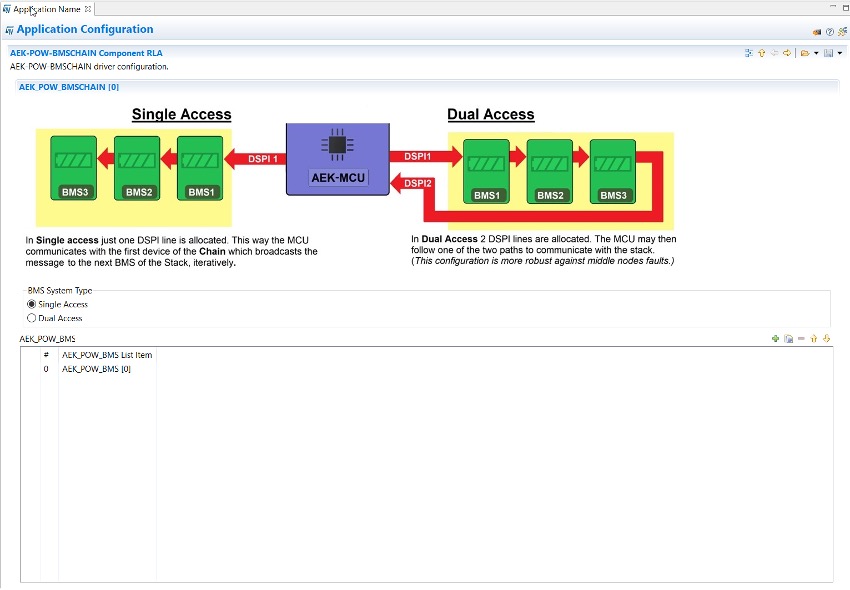Click the AEK_POW_BMSCHAIN [0] breadcrumb link
This screenshot has width=850, height=590.
tap(69, 87)
